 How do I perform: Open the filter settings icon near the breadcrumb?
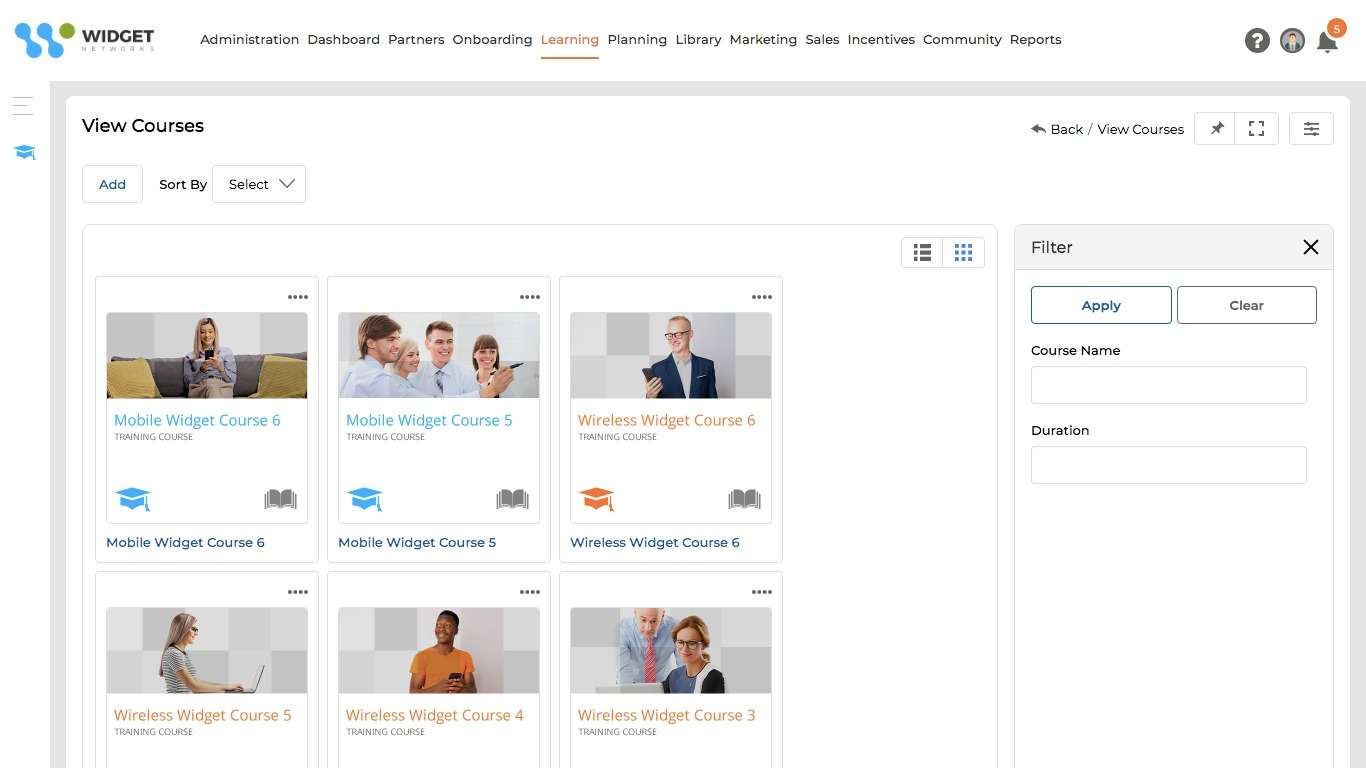pyautogui.click(x=1311, y=128)
